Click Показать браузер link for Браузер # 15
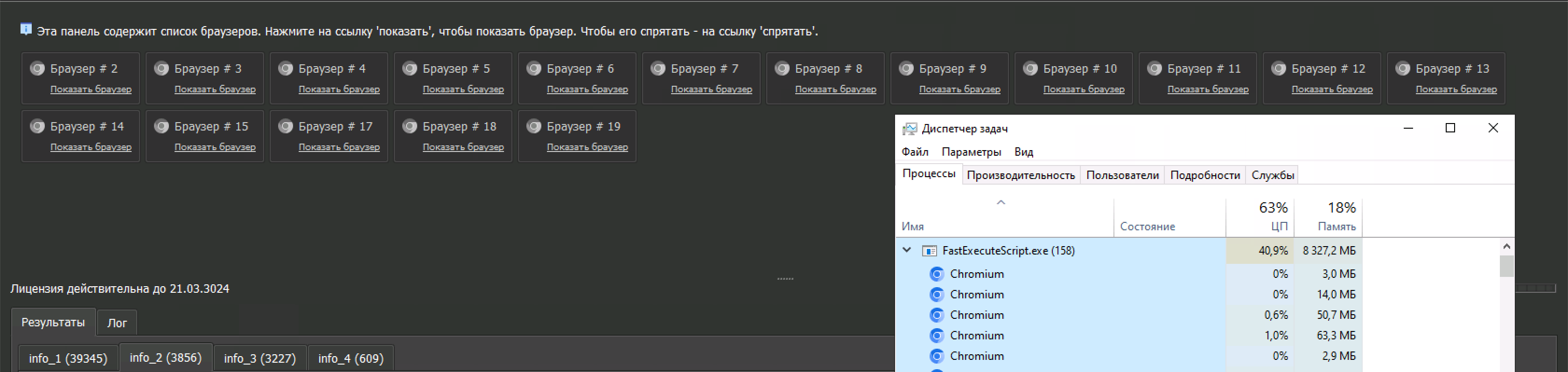This screenshot has height=372, width=1568. click(x=215, y=147)
